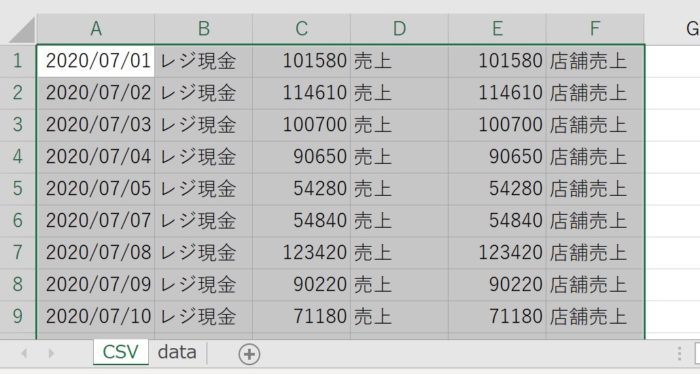Select 売上 cell in row 2
Viewport: 700px width, 374px height.
pos(399,93)
